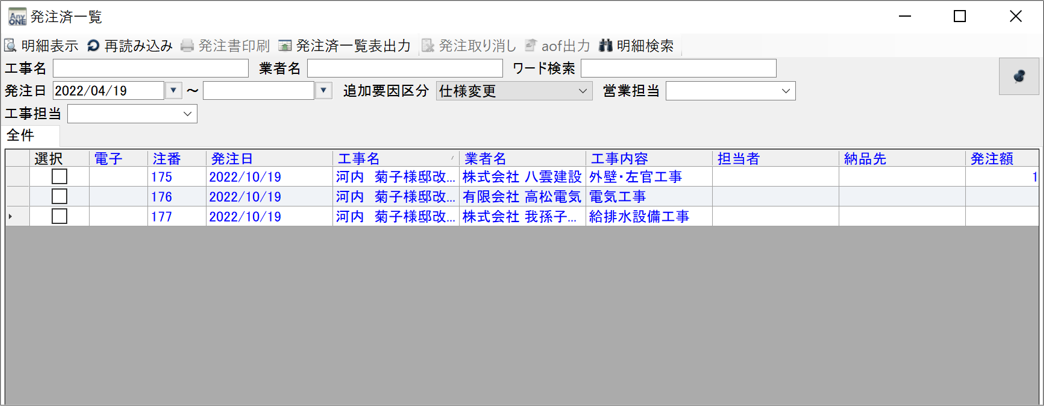Open the 発注日 end date picker arrow
The width and height of the screenshot is (1044, 406).
click(324, 91)
